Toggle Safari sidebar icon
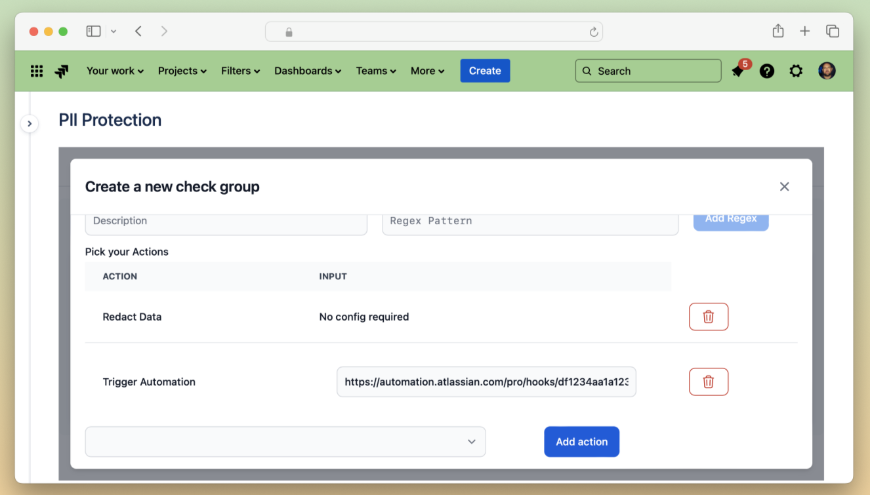Image resolution: width=870 pixels, height=495 pixels. point(93,31)
